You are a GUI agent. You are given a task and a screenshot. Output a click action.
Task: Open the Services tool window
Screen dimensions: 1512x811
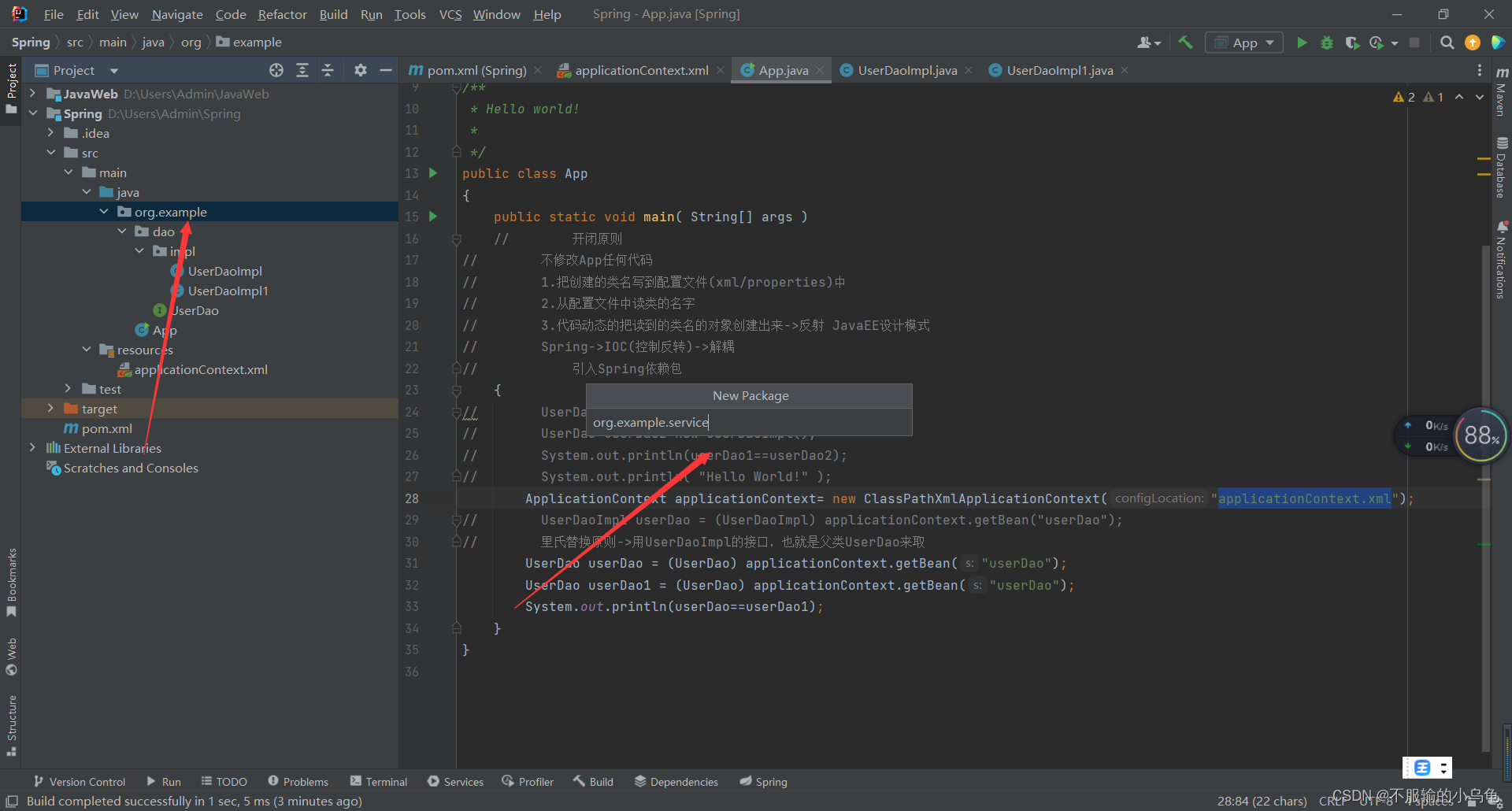point(456,781)
